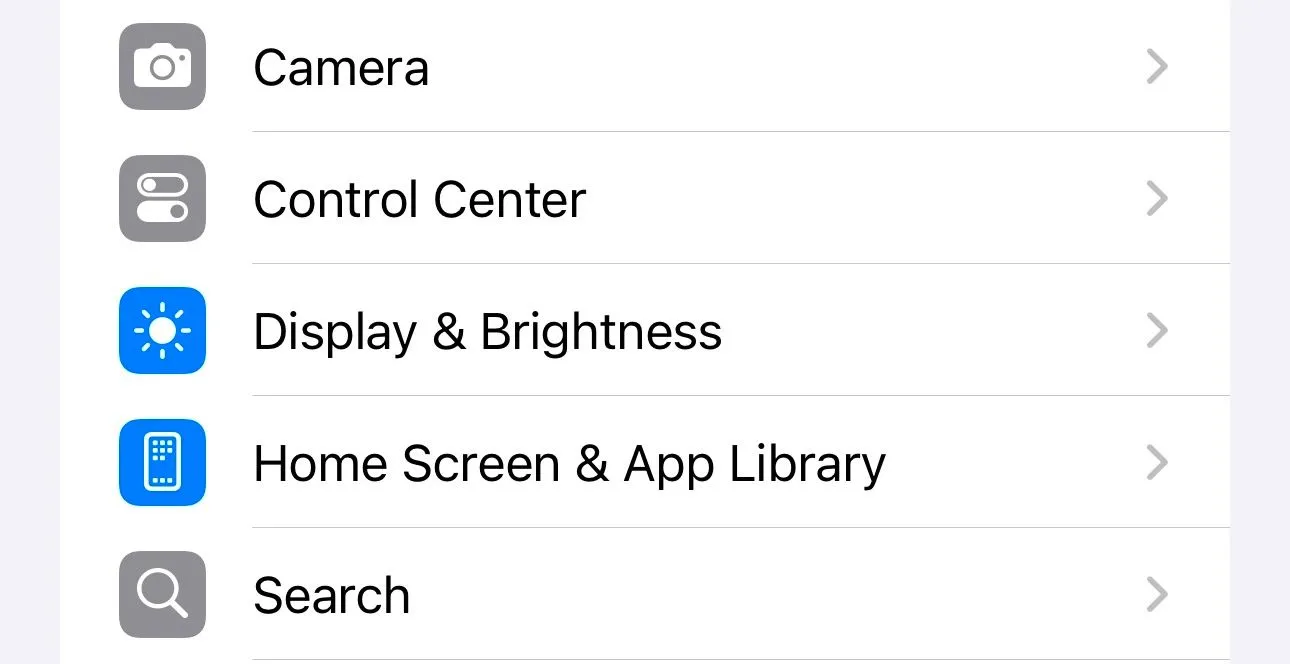
Task: Click blank space after Home Screen & App Library
Action: pyautogui.click(x=1010, y=463)
